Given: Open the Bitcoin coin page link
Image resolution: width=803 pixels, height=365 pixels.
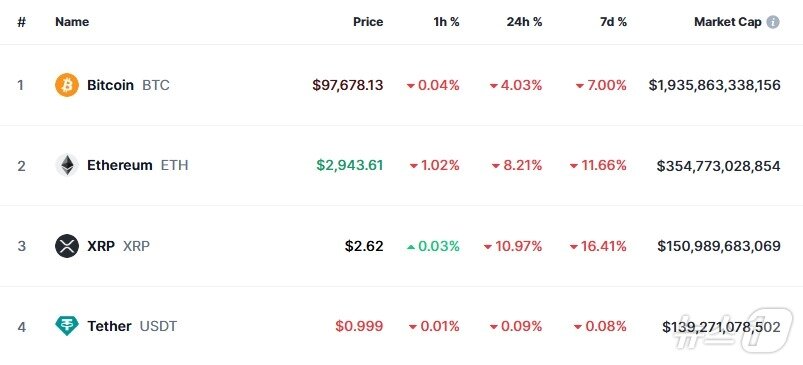Looking at the screenshot, I should point(110,85).
